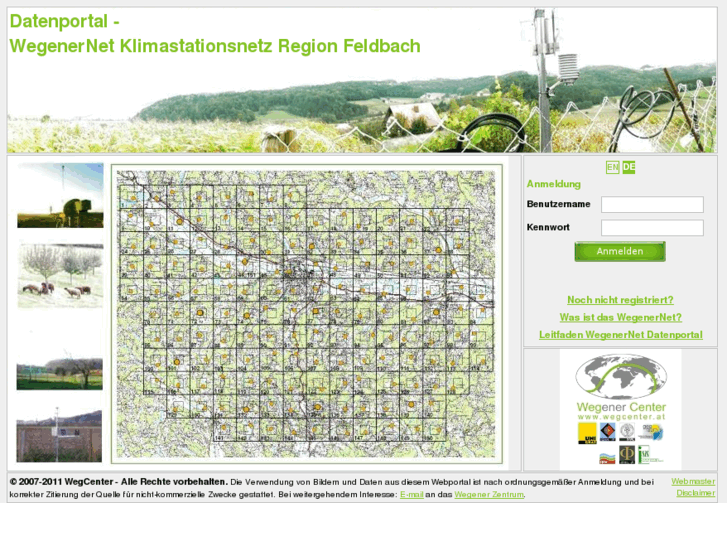727x545 pixels.
Task: Focus the Kennwort password field
Action: coord(652,228)
